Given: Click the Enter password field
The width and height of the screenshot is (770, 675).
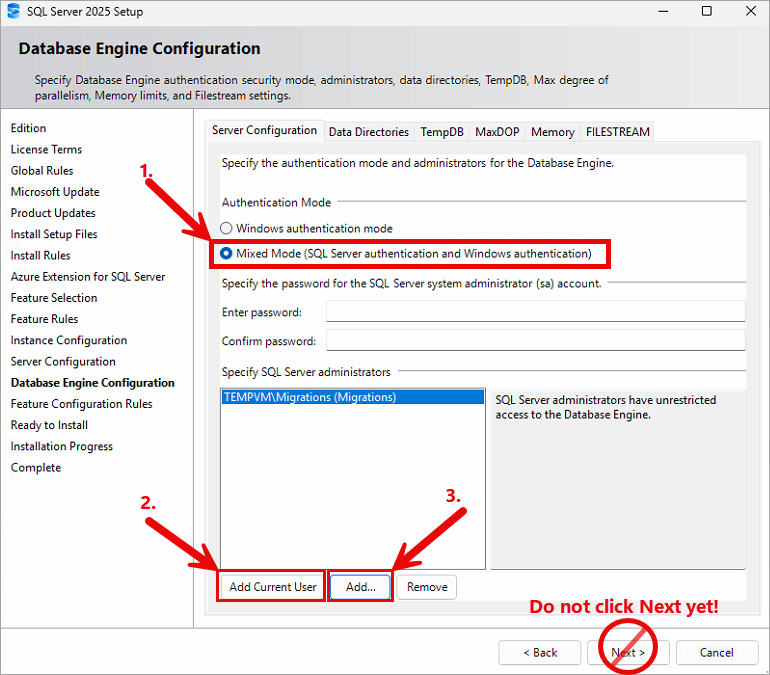Looking at the screenshot, I should tap(535, 312).
